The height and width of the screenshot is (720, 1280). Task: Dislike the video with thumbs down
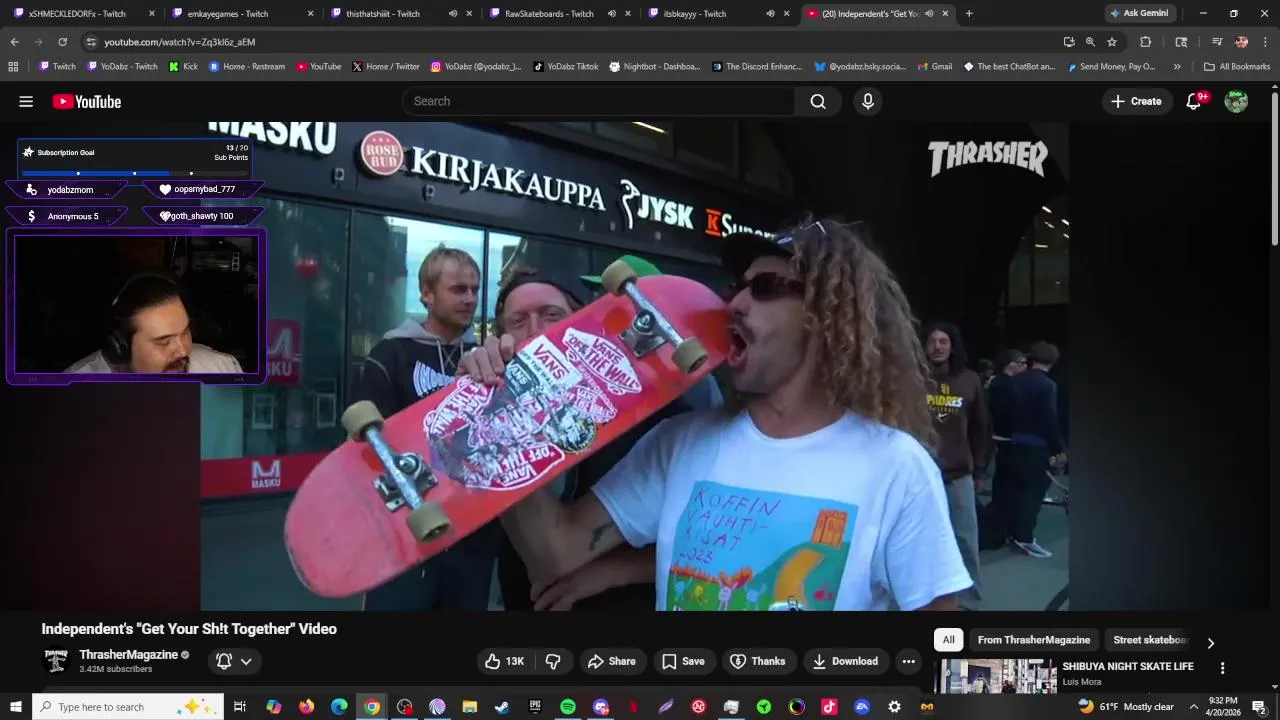click(x=553, y=661)
